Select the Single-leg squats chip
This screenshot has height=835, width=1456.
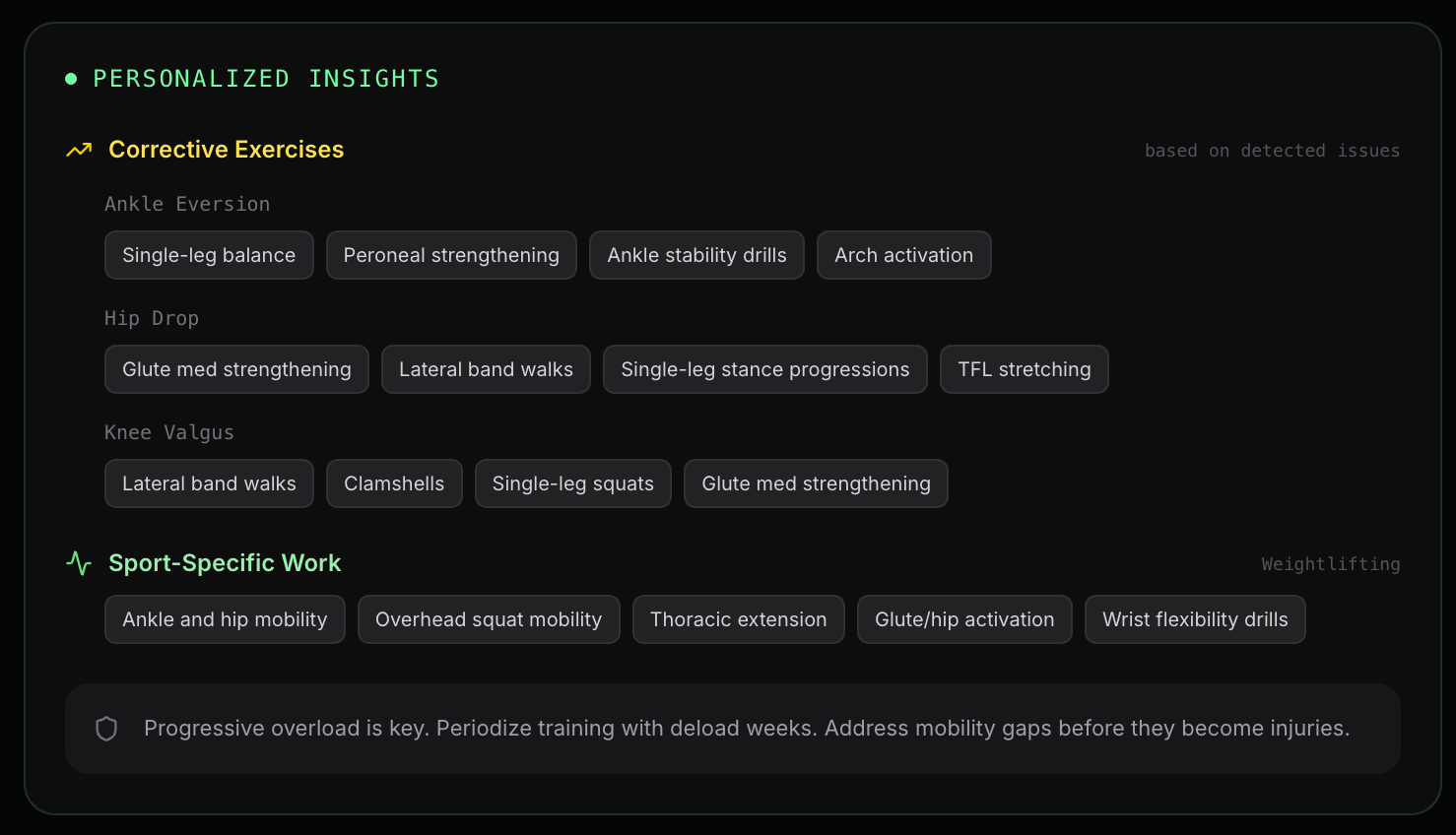click(x=572, y=483)
